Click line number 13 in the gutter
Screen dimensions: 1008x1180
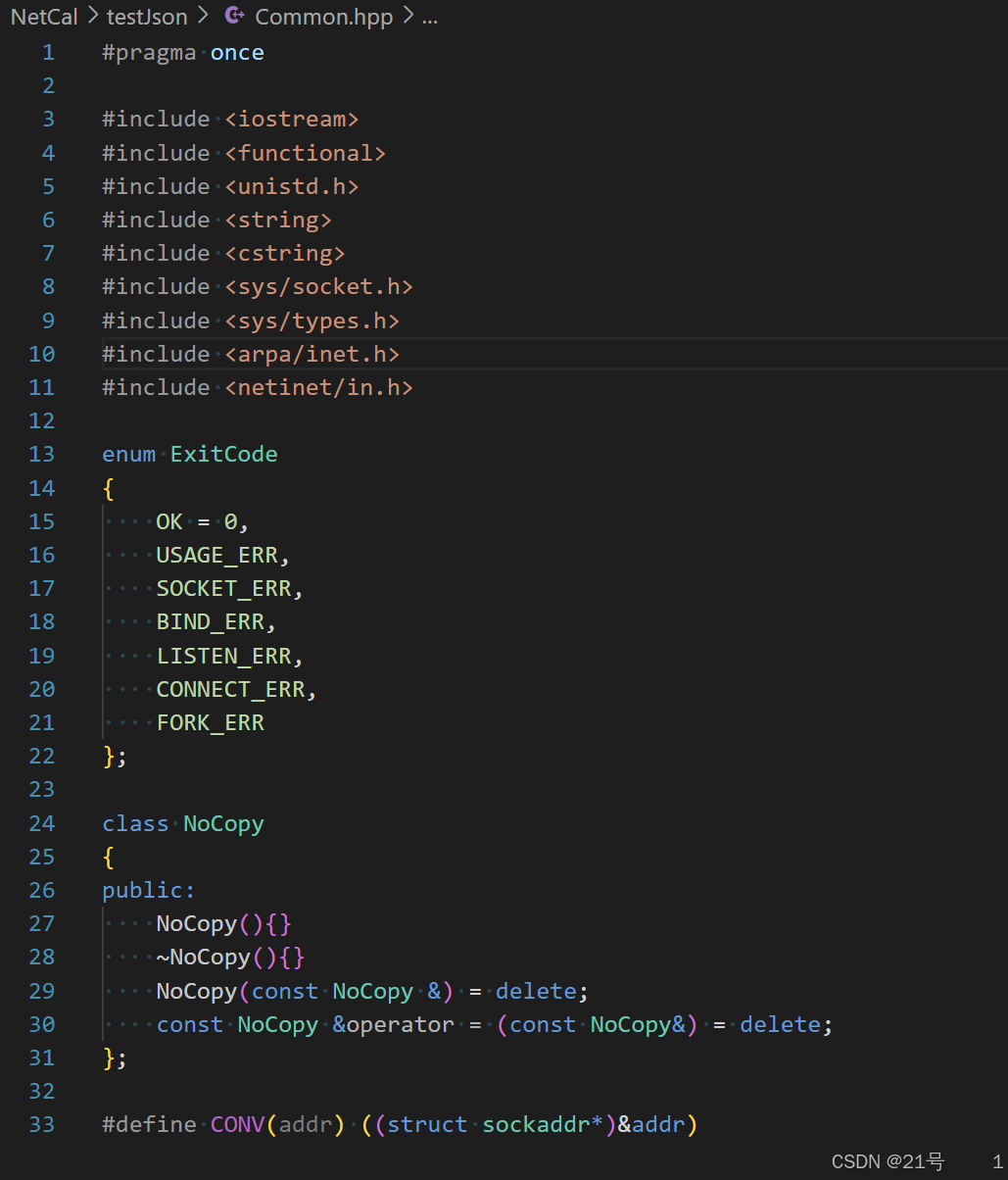(x=41, y=455)
